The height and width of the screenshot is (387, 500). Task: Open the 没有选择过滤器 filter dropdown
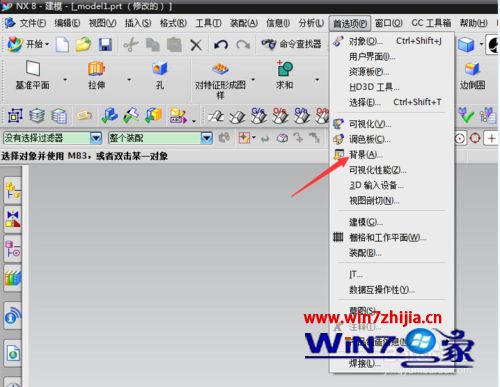tap(96, 138)
